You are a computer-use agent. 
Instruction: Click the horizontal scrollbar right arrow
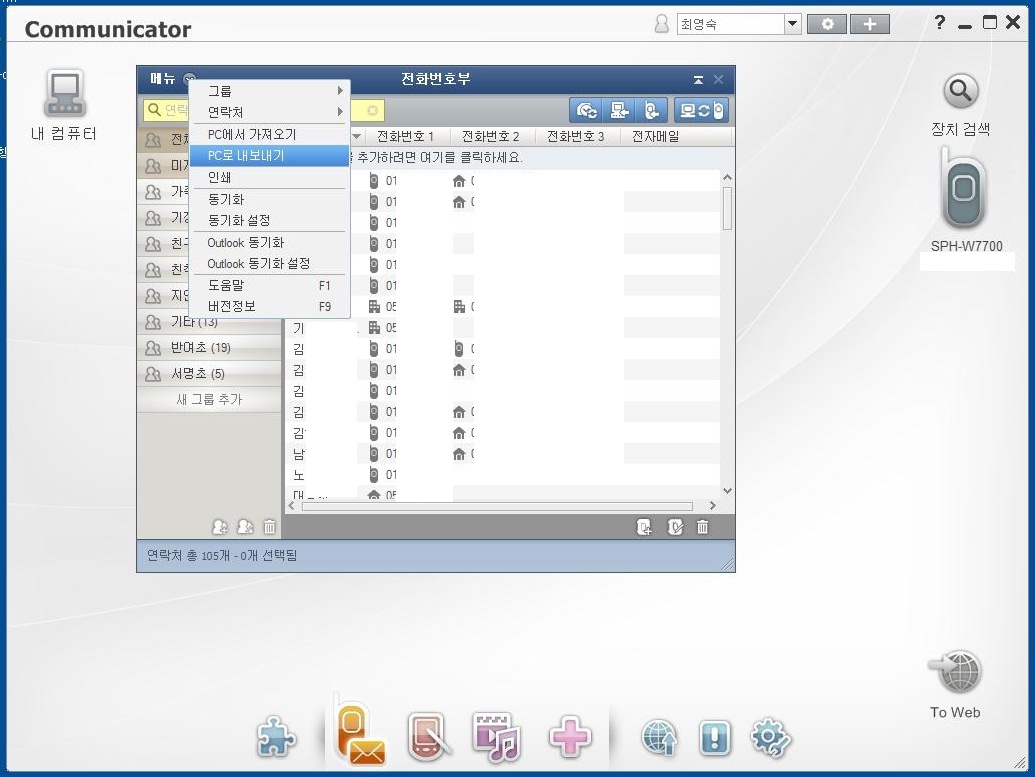(713, 506)
